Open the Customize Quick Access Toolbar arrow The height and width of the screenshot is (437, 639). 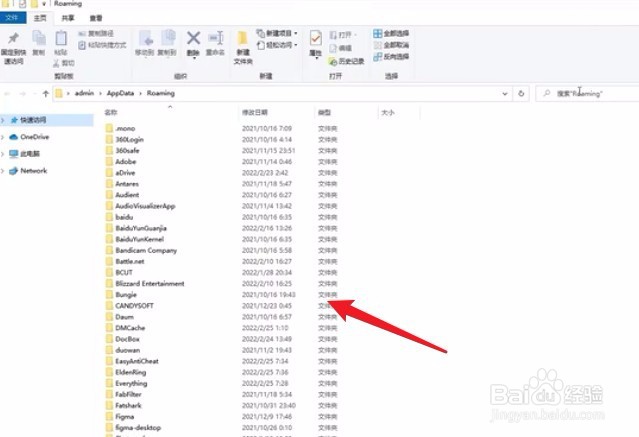click(44, 4)
